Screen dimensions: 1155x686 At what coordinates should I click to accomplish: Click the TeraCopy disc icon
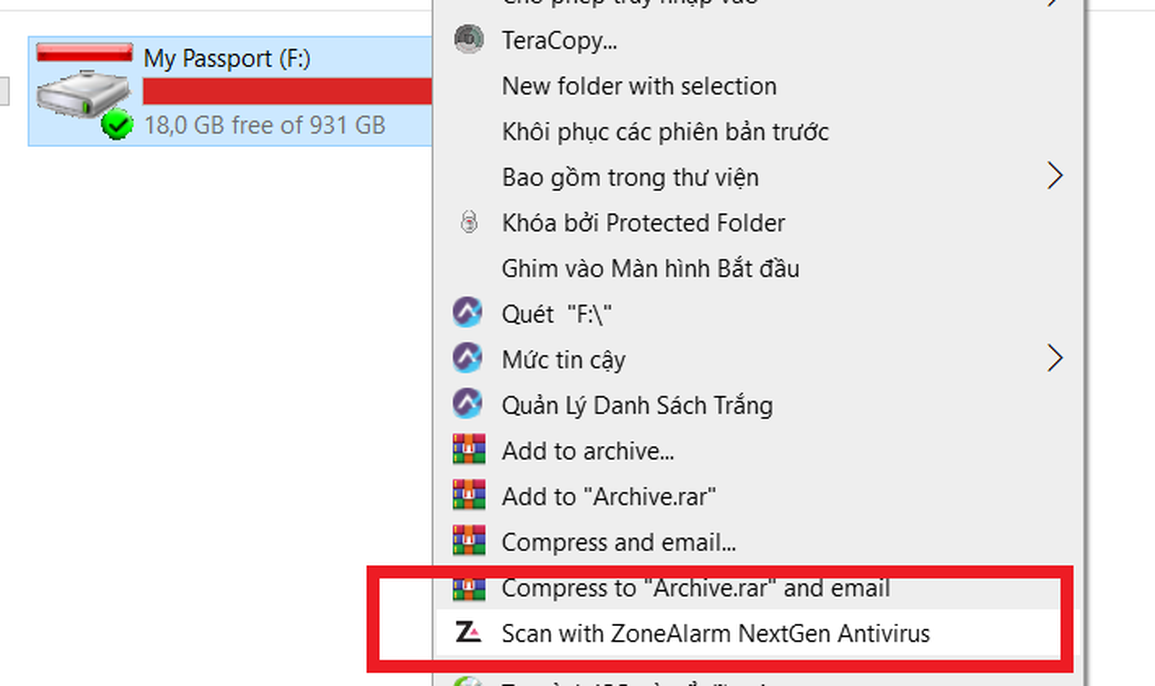[469, 39]
